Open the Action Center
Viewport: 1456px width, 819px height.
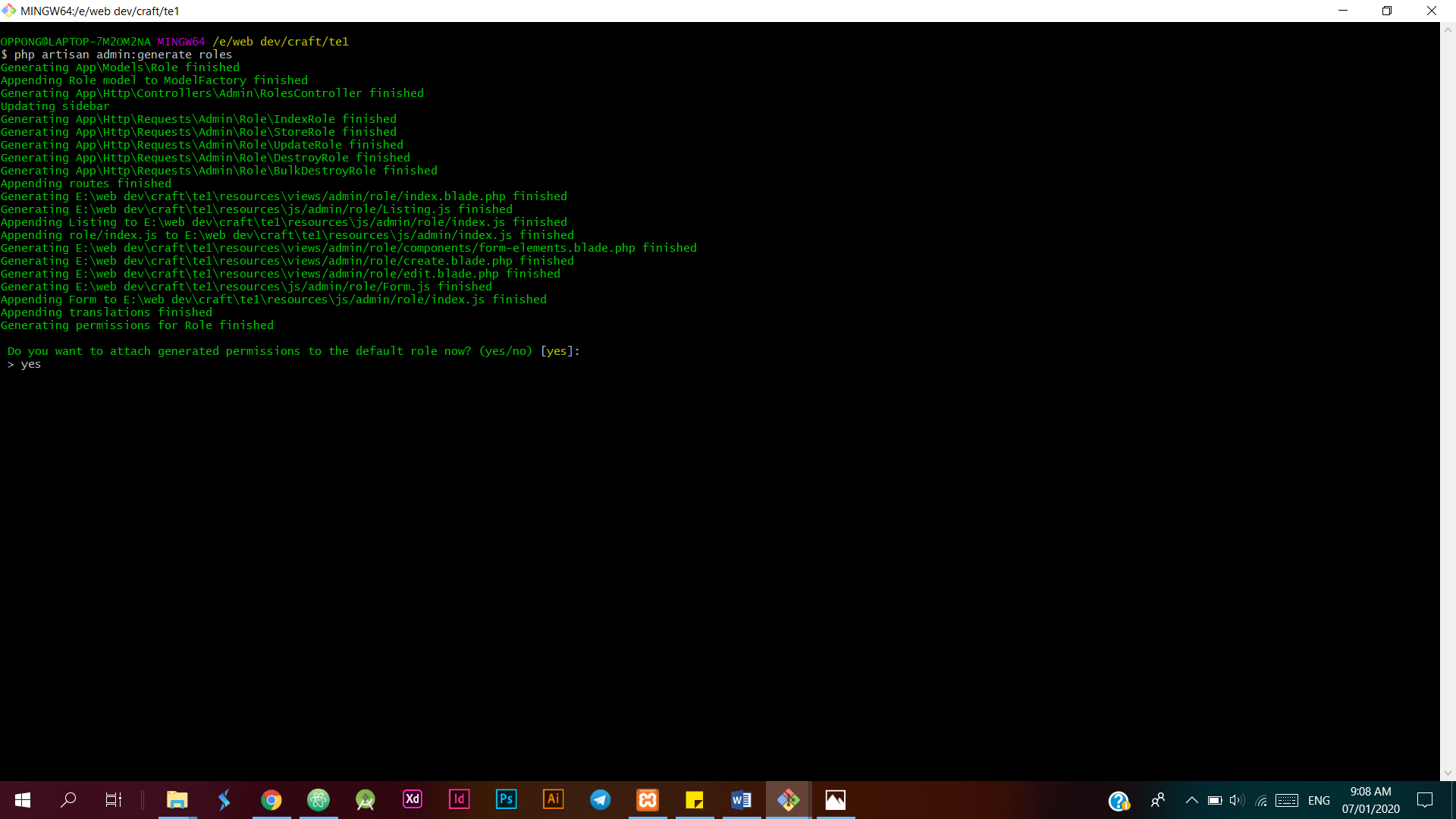pyautogui.click(x=1425, y=800)
